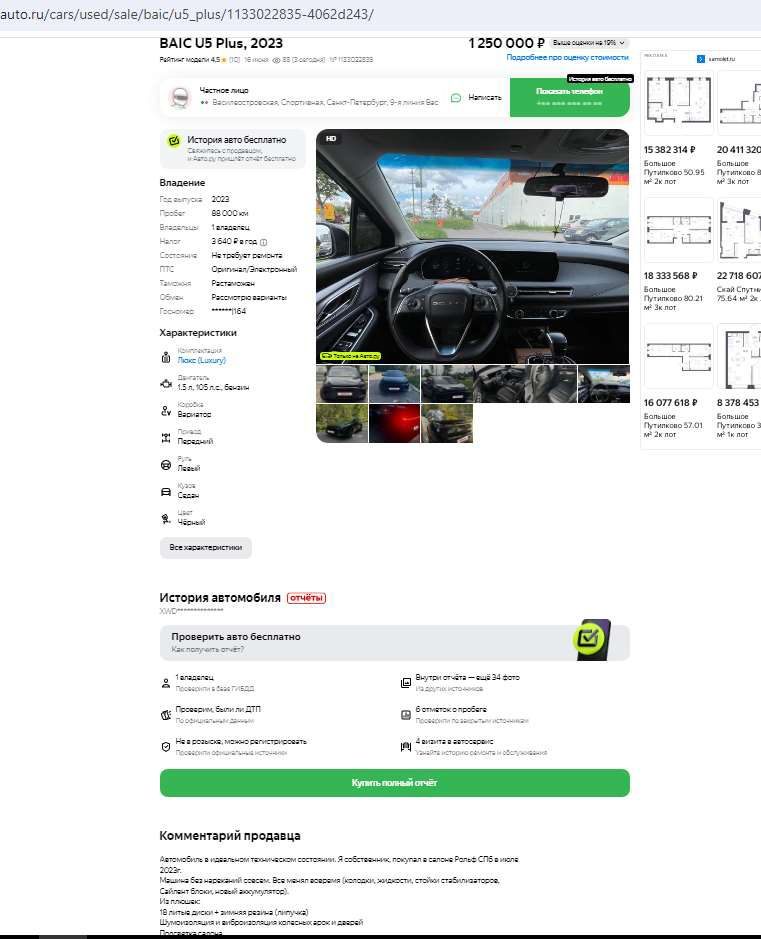Click the shield icon for wanted status
The height and width of the screenshot is (939, 761).
coord(166,747)
